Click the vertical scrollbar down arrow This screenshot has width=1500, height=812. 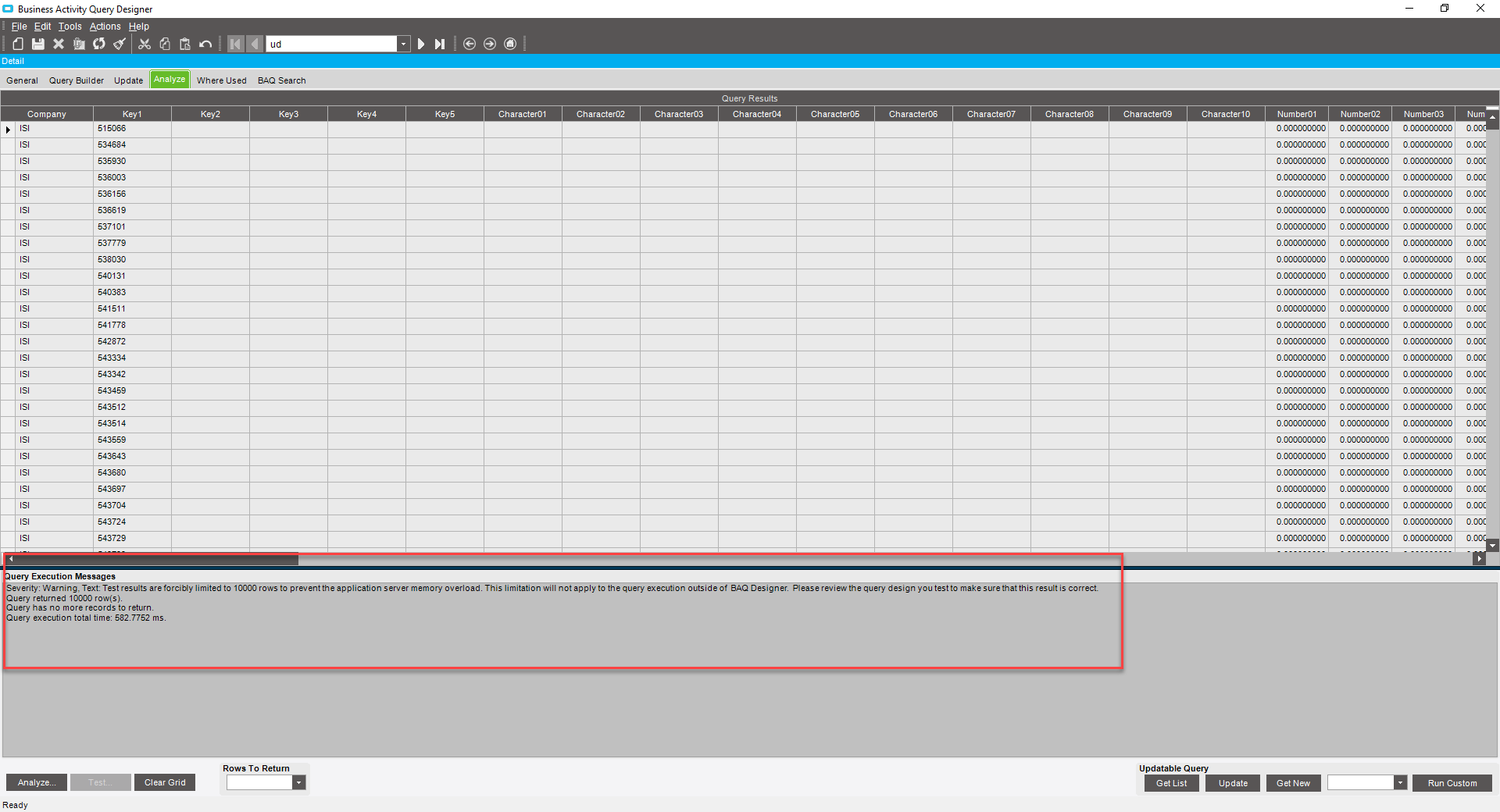[1492, 546]
